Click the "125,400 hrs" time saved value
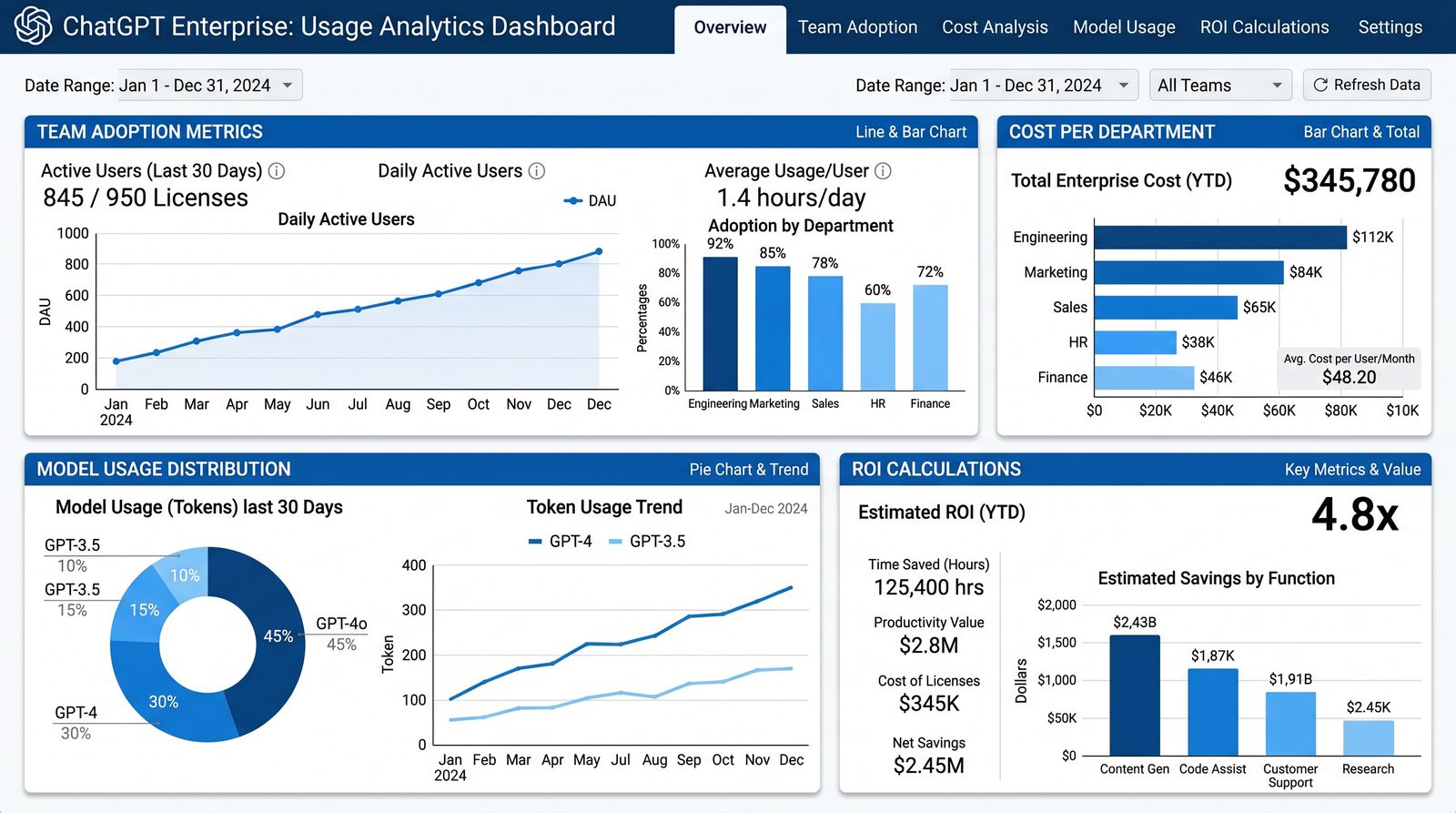 929,588
